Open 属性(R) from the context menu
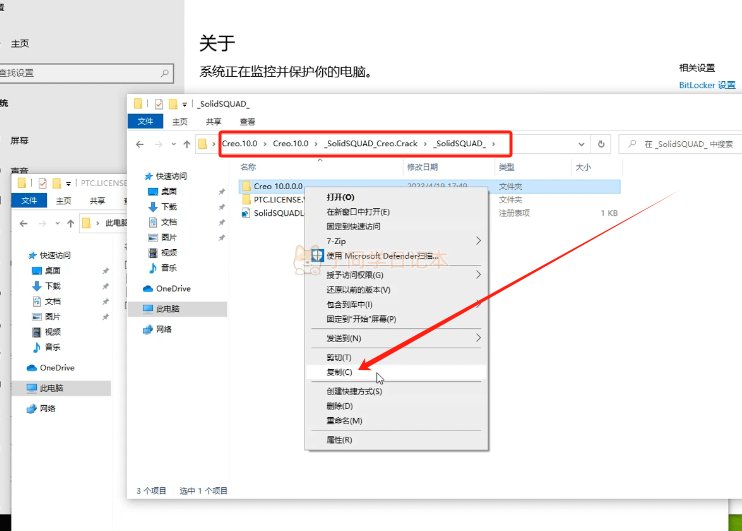This screenshot has width=742, height=531. pyautogui.click(x=397, y=440)
